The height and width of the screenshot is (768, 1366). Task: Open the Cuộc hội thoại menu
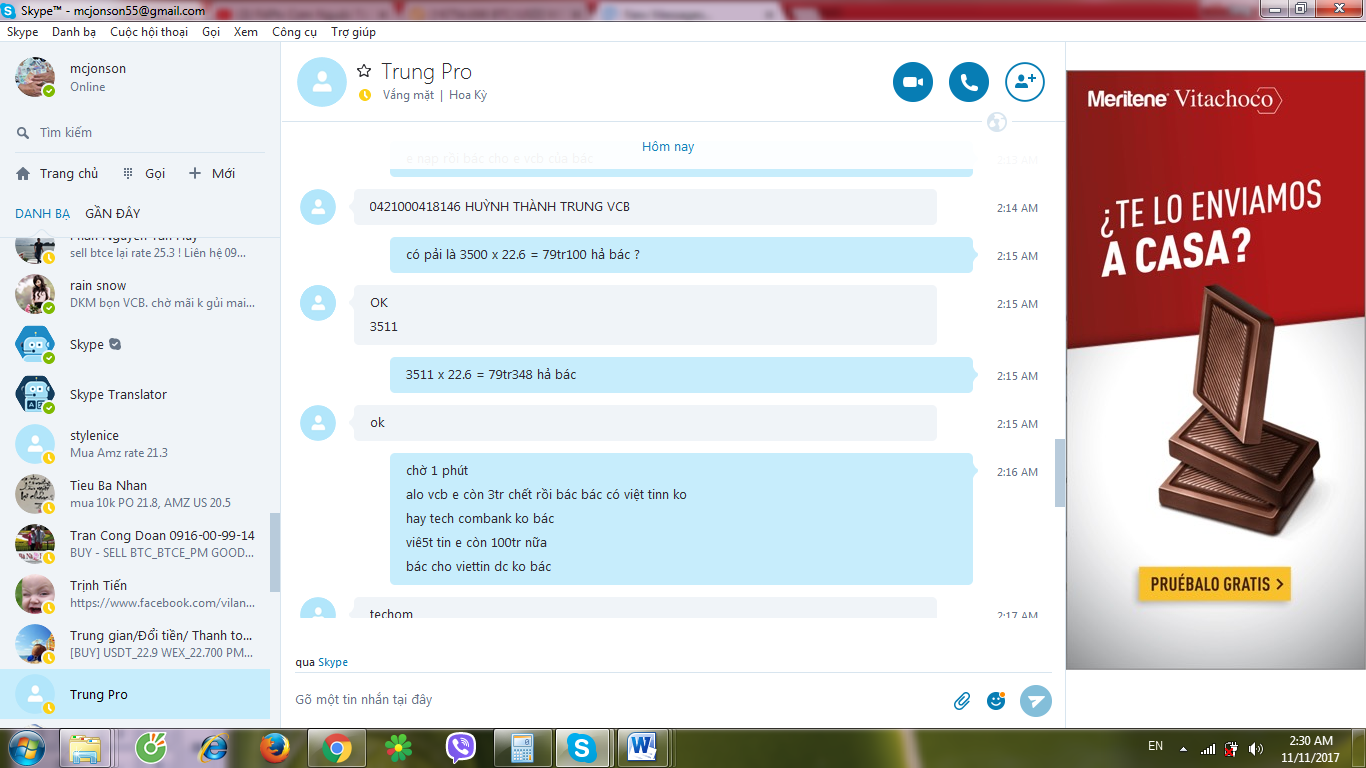point(149,32)
